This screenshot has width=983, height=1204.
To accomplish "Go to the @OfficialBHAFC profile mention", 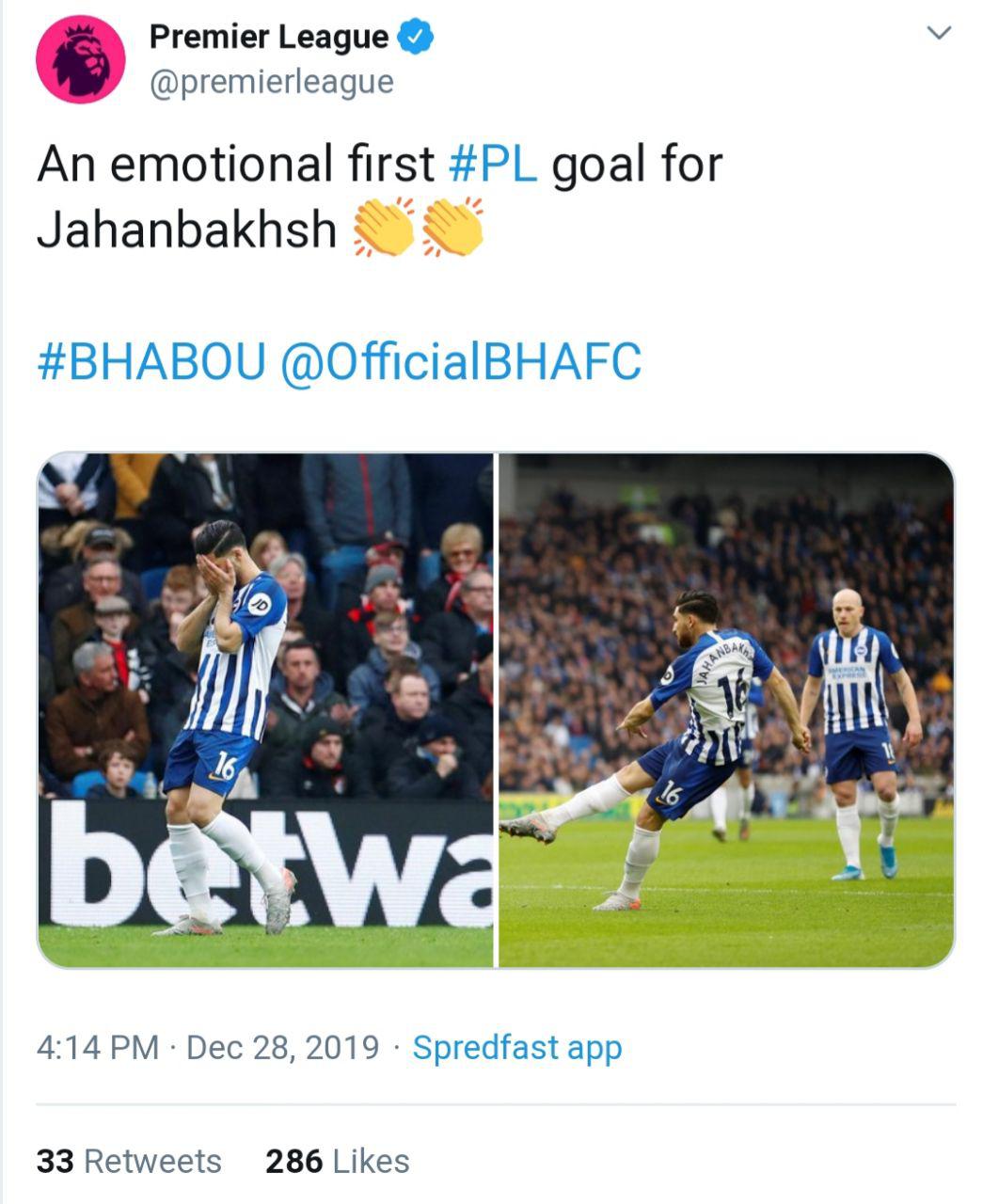I will click(x=461, y=362).
